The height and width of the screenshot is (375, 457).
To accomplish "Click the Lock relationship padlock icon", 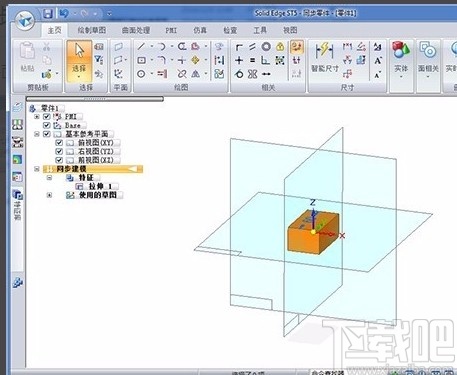I will pos(280,47).
